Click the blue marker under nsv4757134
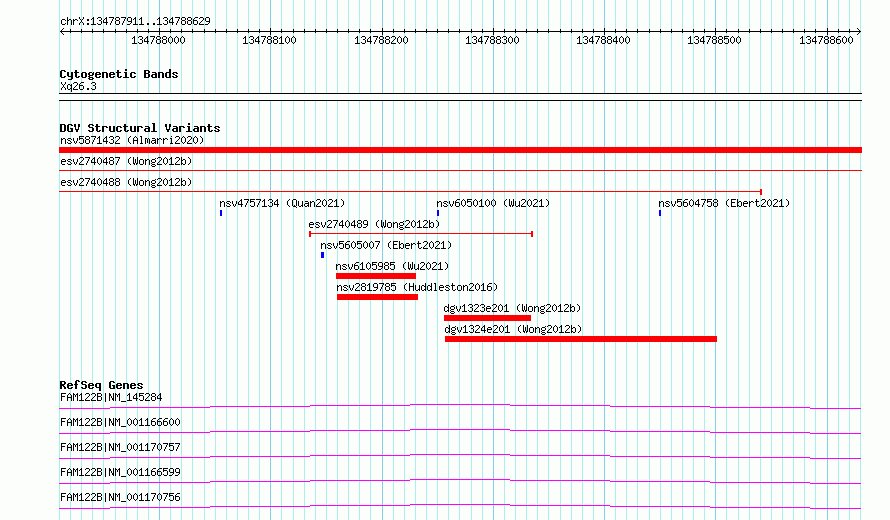The height and width of the screenshot is (520, 890). 221,213
